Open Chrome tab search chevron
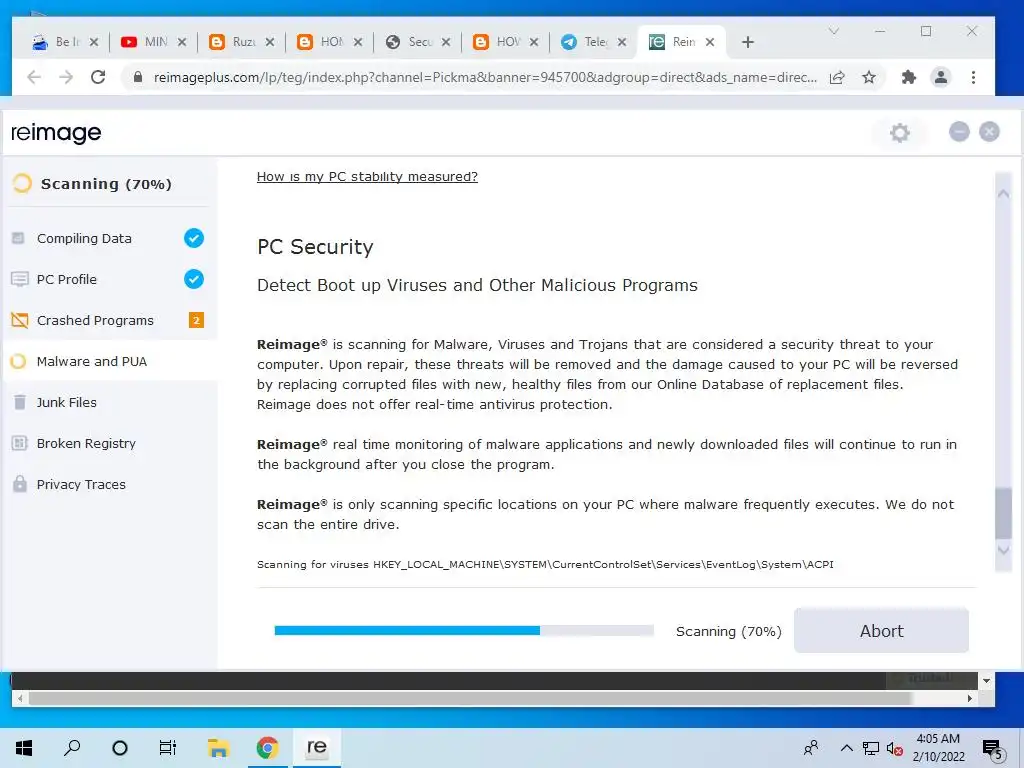The width and height of the screenshot is (1024, 768). tap(833, 31)
